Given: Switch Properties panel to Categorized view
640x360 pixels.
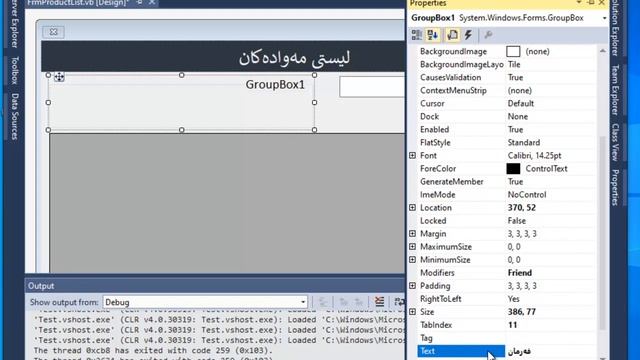Looking at the screenshot, I should click(x=416, y=35).
